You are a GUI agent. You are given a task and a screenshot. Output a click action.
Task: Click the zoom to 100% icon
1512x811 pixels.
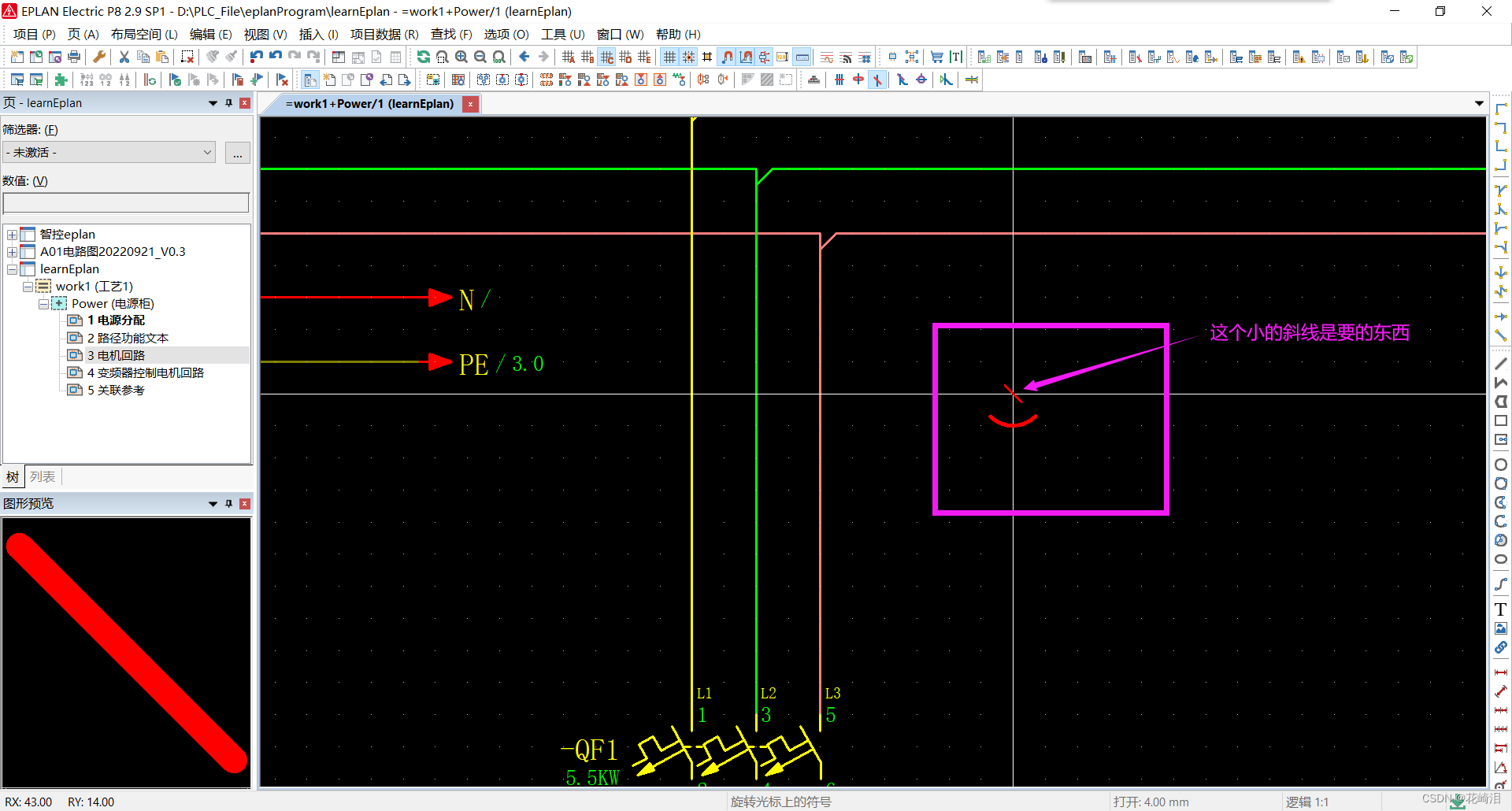499,57
